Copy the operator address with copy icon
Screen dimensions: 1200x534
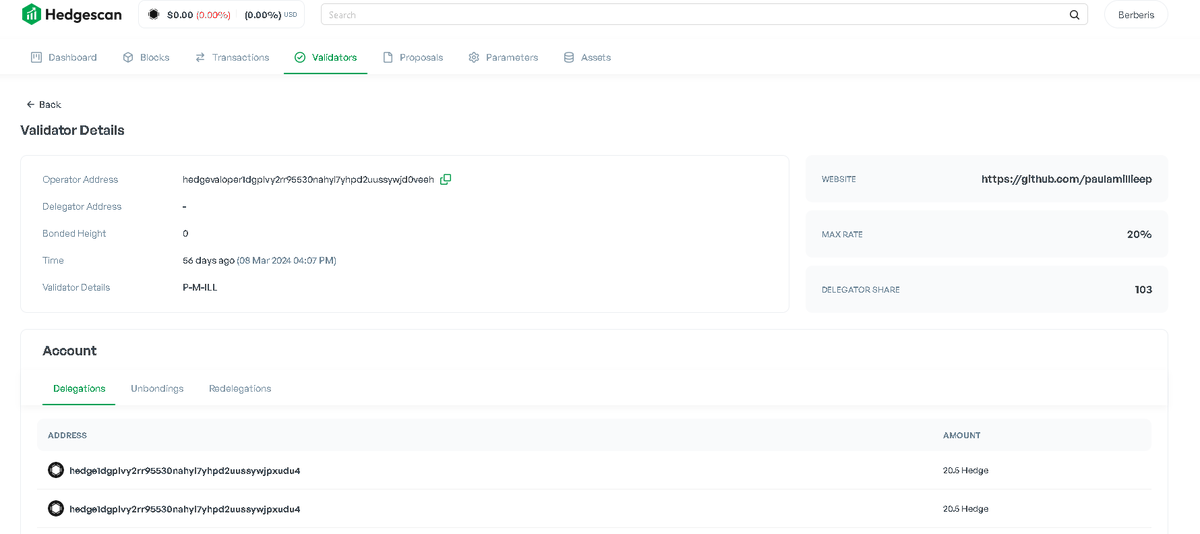(x=446, y=179)
